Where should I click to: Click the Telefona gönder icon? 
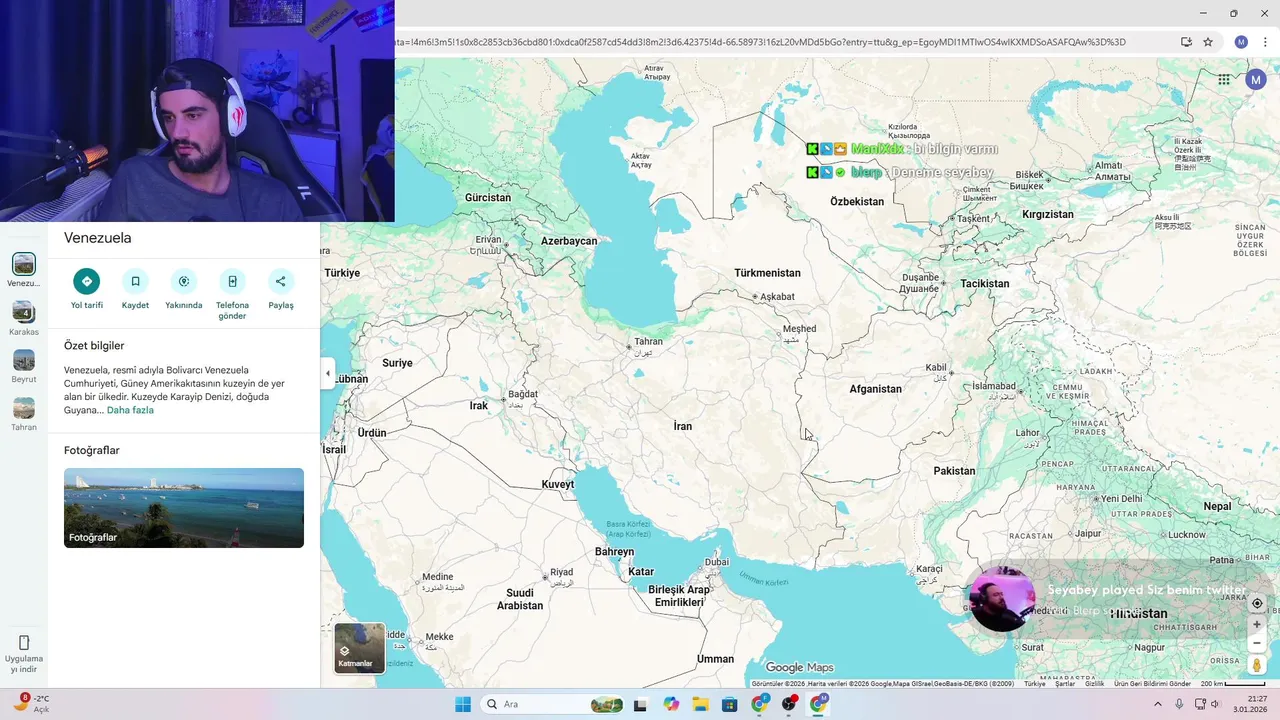[232, 281]
